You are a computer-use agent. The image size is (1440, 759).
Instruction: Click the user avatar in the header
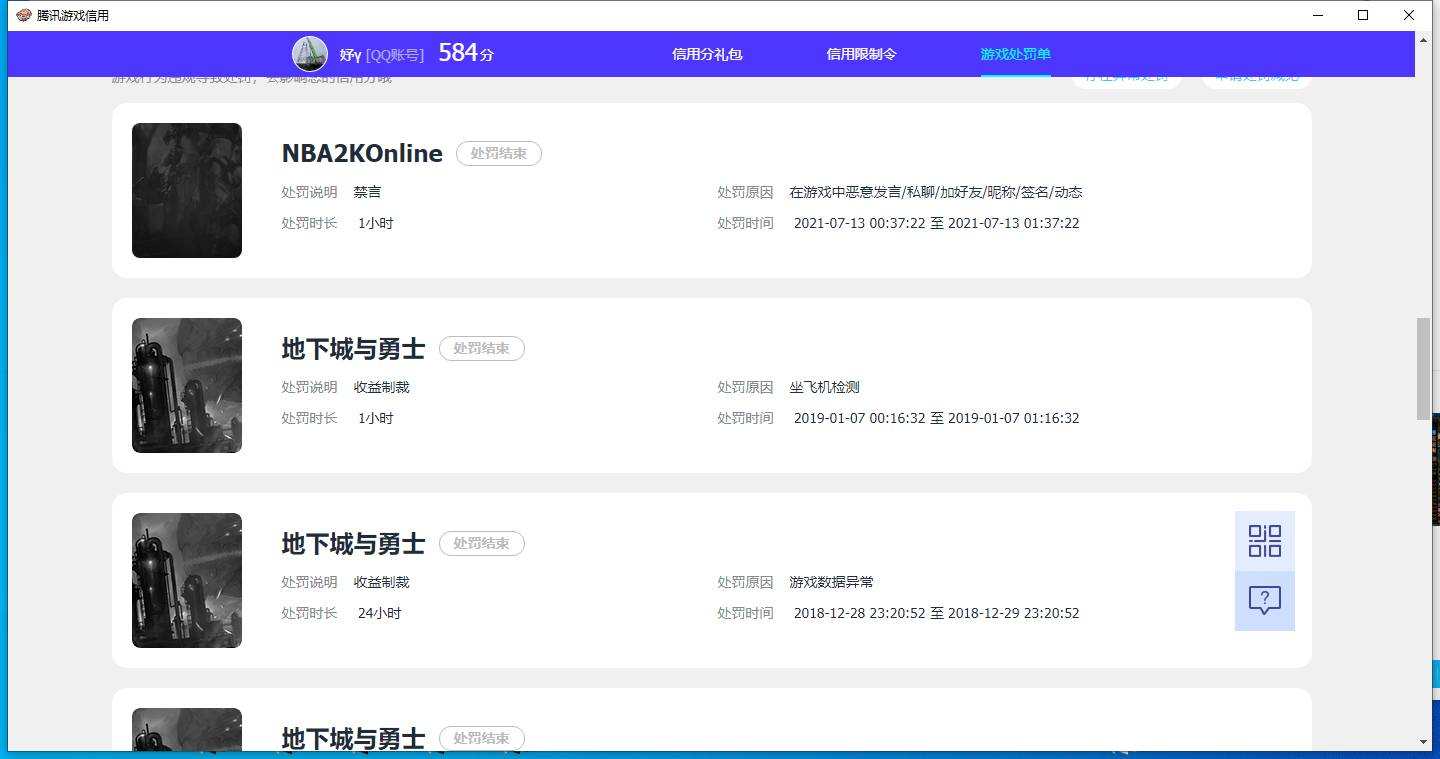310,54
